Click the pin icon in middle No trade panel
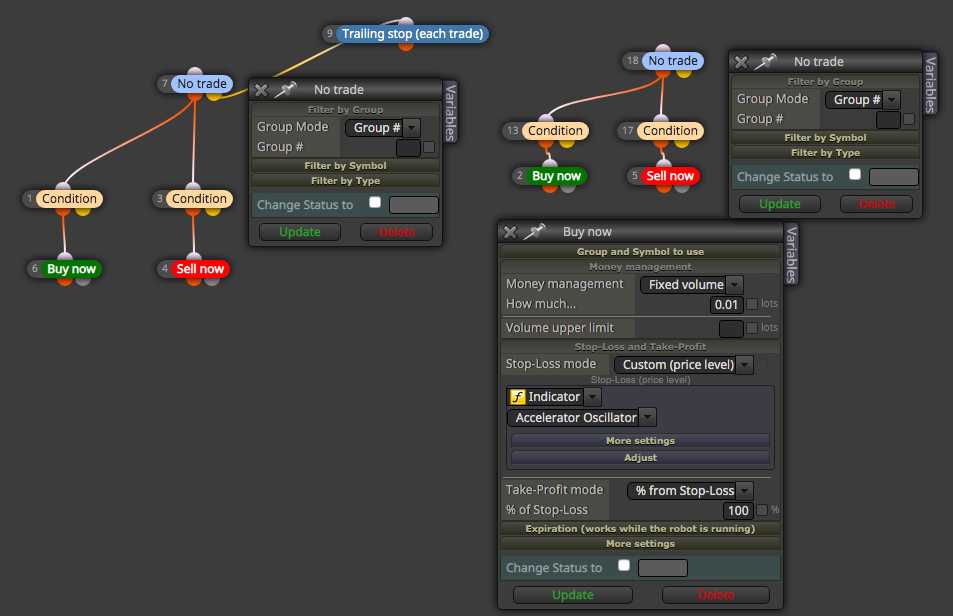The image size is (953, 616). point(285,89)
